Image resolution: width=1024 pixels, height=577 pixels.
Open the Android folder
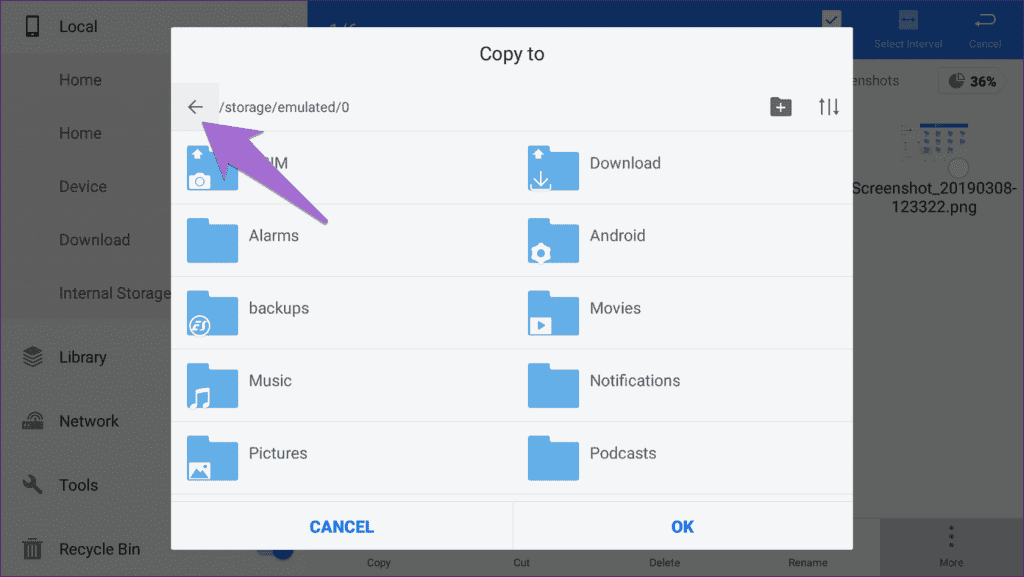pos(682,240)
